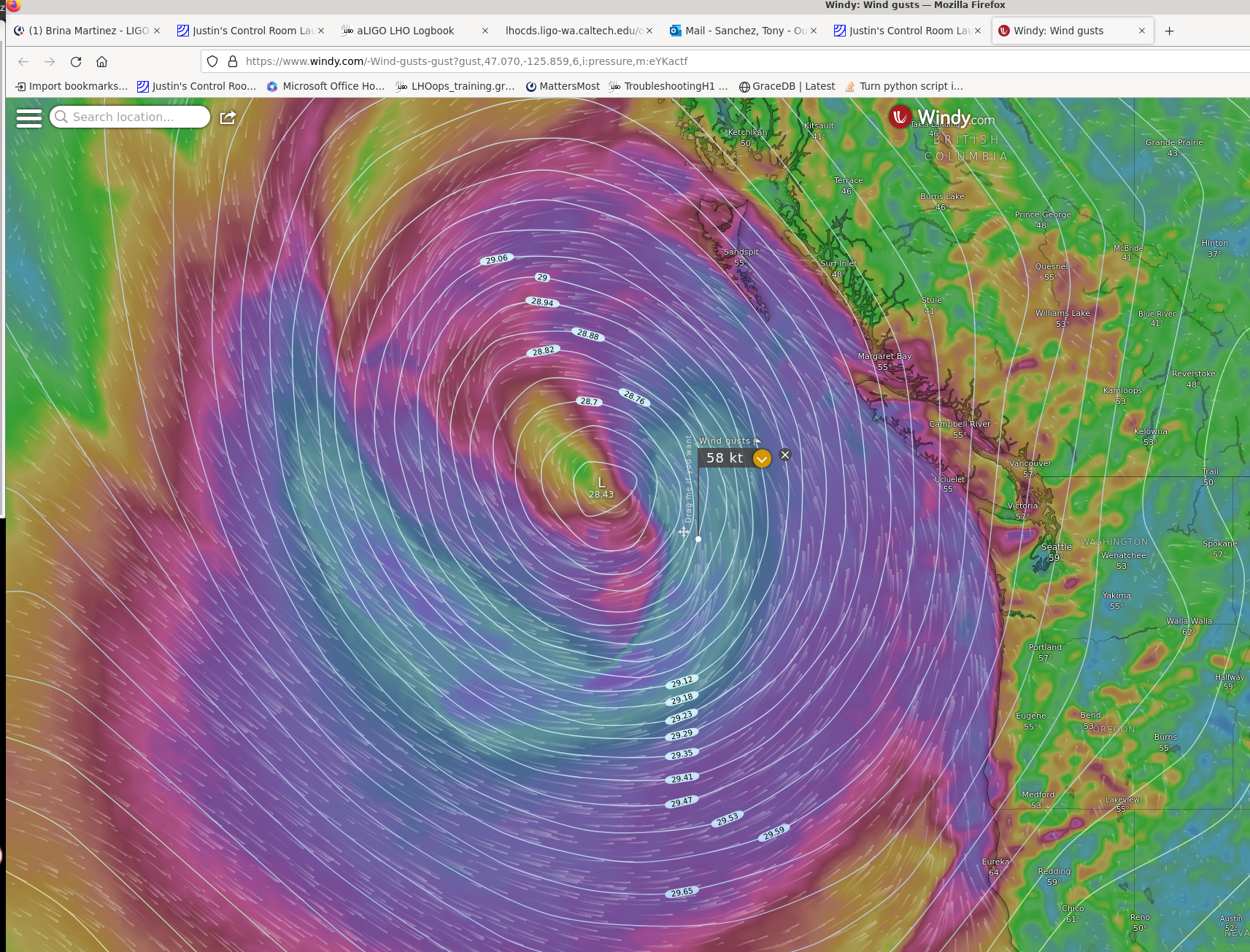
Task: Switch to first Justin's Control Room tab
Action: pyautogui.click(x=252, y=31)
